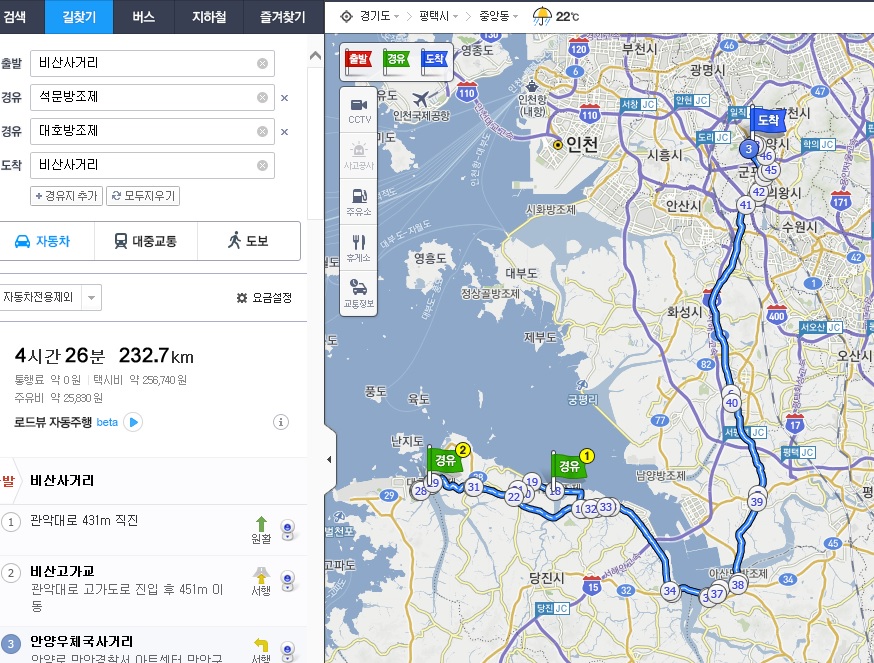Open roadview for step 1 관악대로
This screenshot has height=663, width=874.
click(x=288, y=525)
